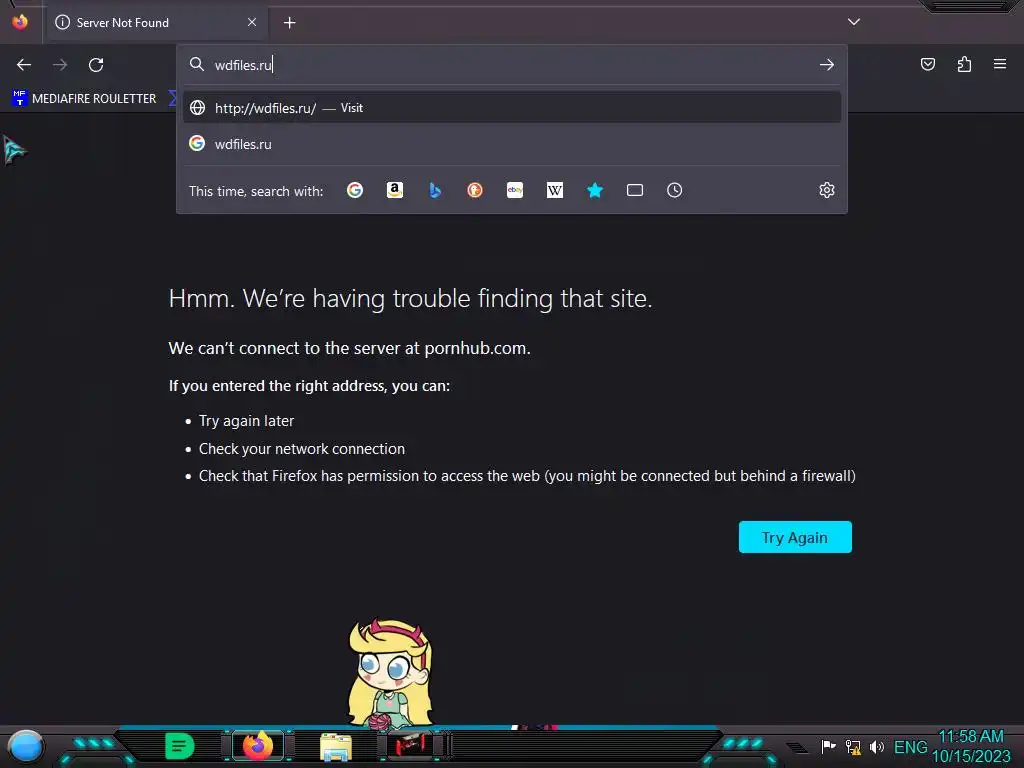The image size is (1024, 768).
Task: Click the Try Again button
Action: (x=795, y=537)
